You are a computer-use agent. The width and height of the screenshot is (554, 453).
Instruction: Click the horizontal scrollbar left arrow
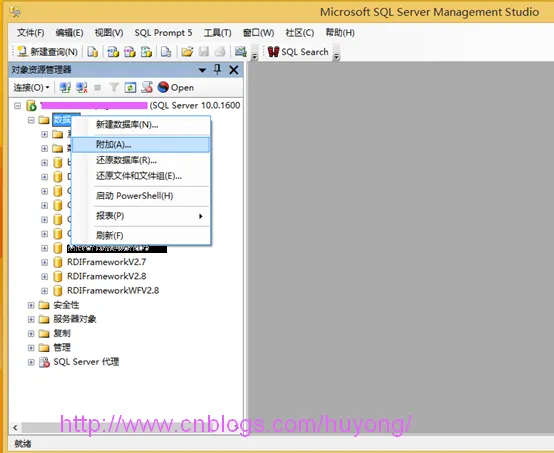point(15,428)
